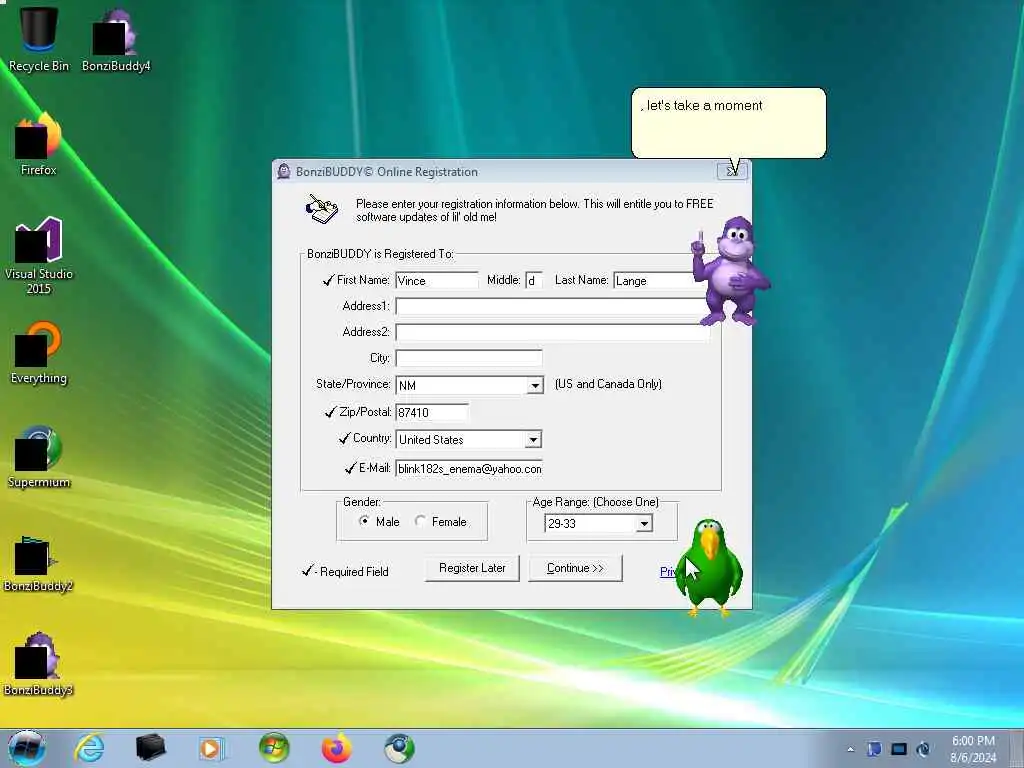Image resolution: width=1024 pixels, height=768 pixels.
Task: Open Firefox from the taskbar
Action: tap(336, 748)
